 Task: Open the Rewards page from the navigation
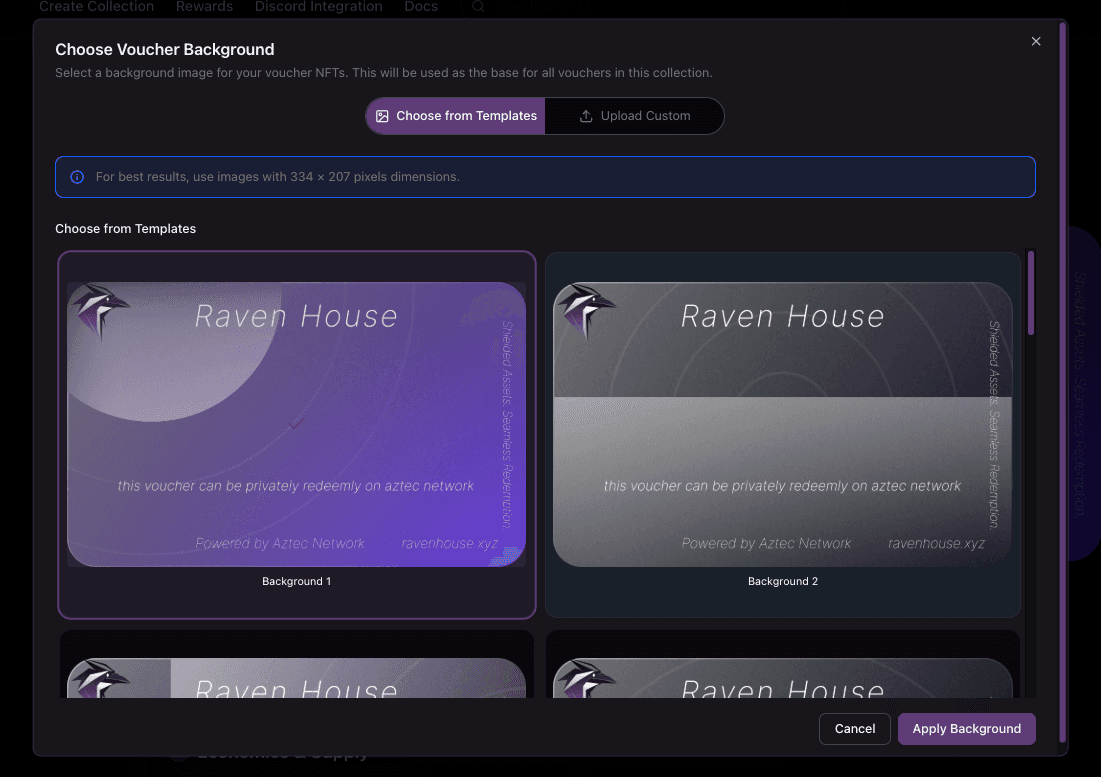(204, 7)
